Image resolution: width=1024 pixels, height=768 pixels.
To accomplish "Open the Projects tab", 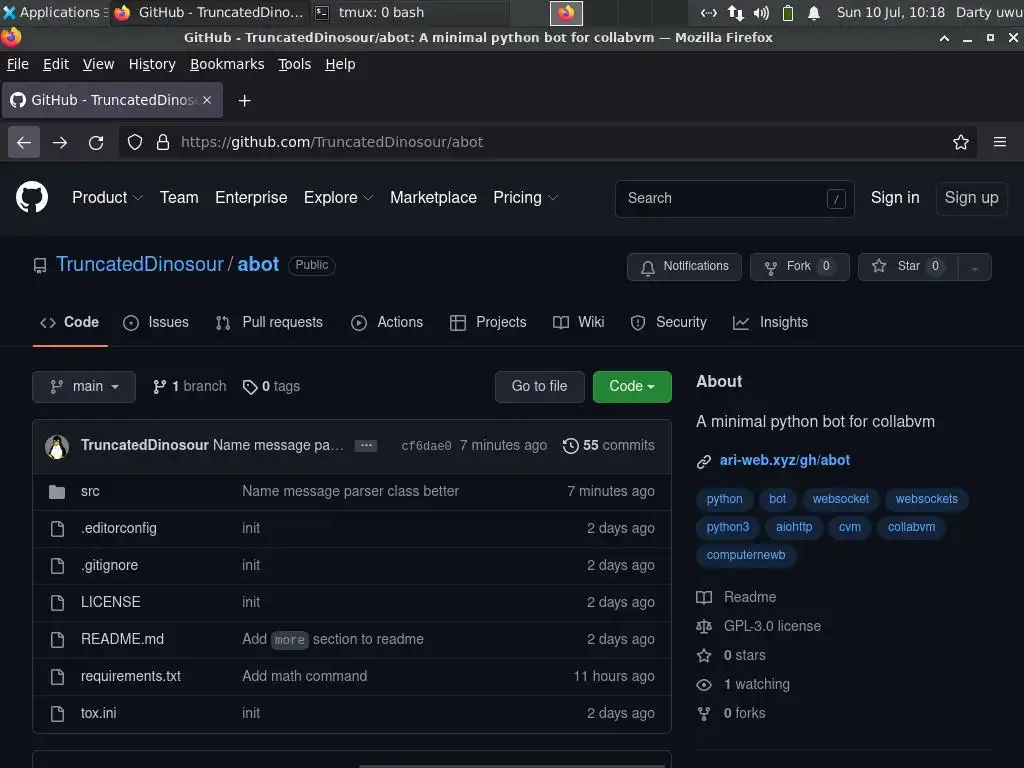I will coord(488,323).
